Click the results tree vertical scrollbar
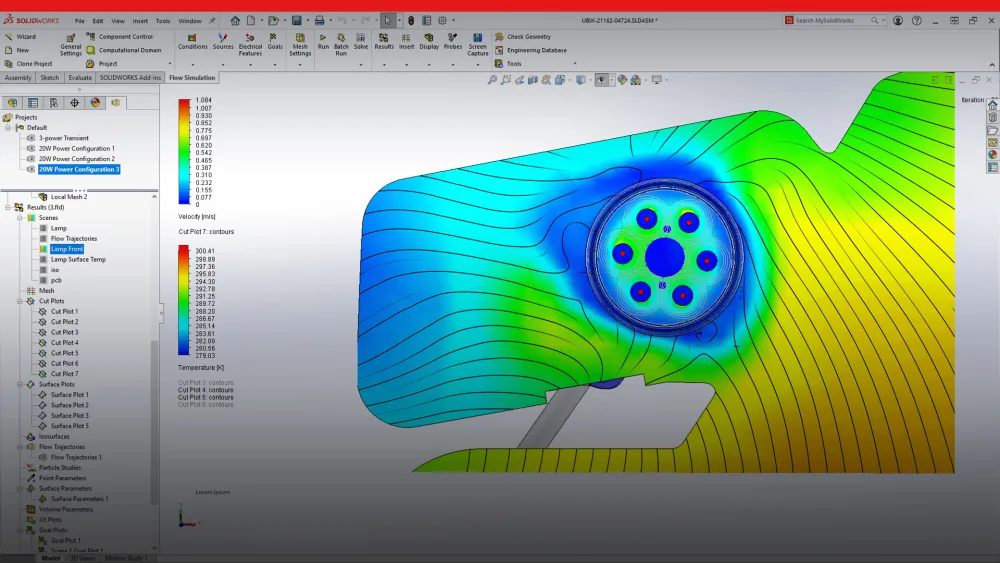 (x=154, y=421)
